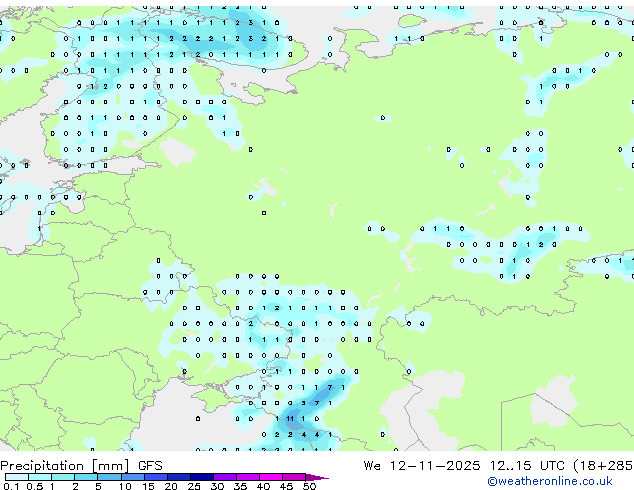Click the legend label "10"

pos(125,486)
